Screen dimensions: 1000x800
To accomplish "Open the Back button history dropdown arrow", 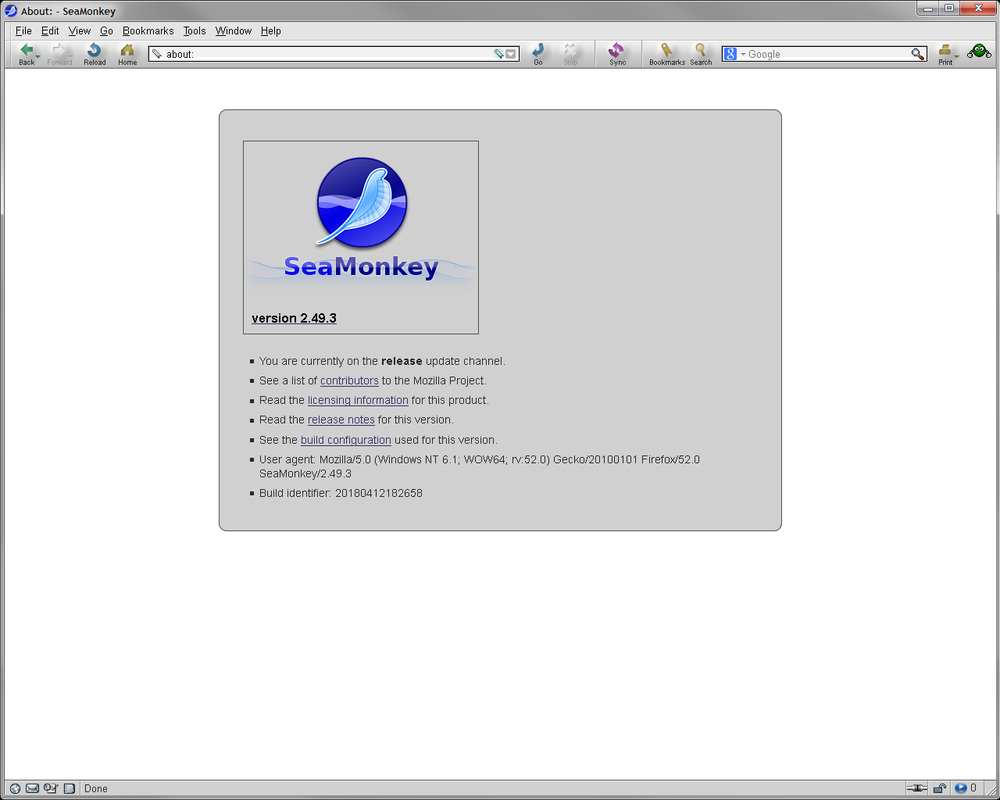I will (38, 57).
